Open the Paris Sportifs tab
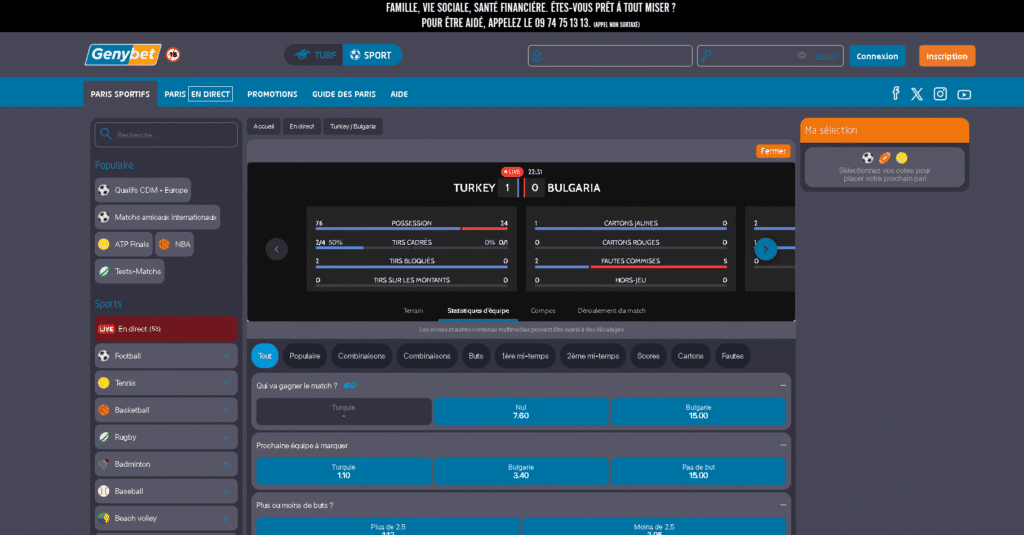Screen dimensions: 1024x535 [x=120, y=94]
